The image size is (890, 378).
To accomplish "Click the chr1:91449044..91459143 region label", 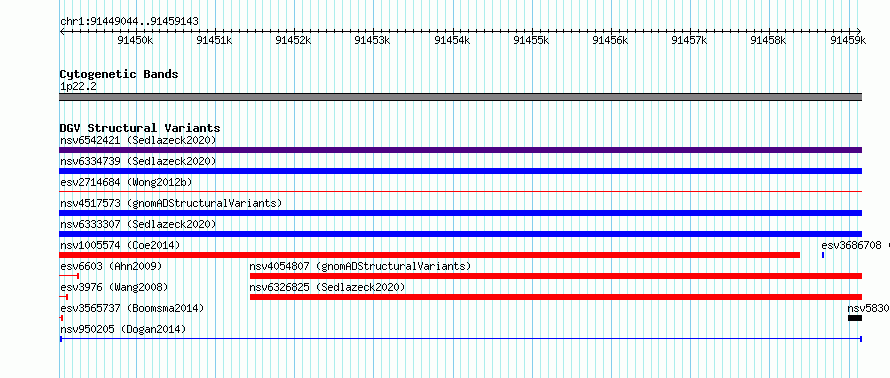I will 129,22.
